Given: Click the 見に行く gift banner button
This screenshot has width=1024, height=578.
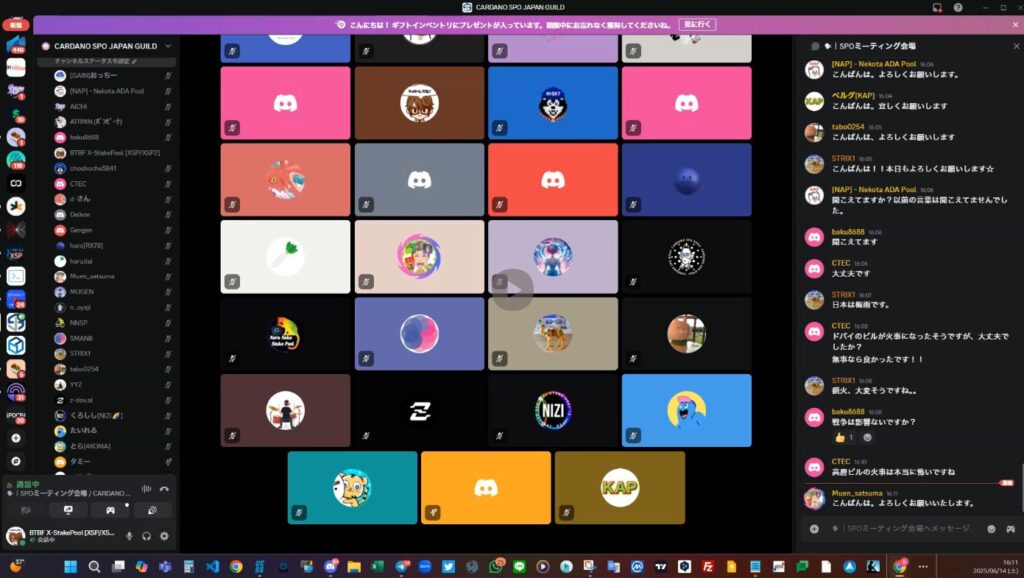Looking at the screenshot, I should click(x=697, y=25).
